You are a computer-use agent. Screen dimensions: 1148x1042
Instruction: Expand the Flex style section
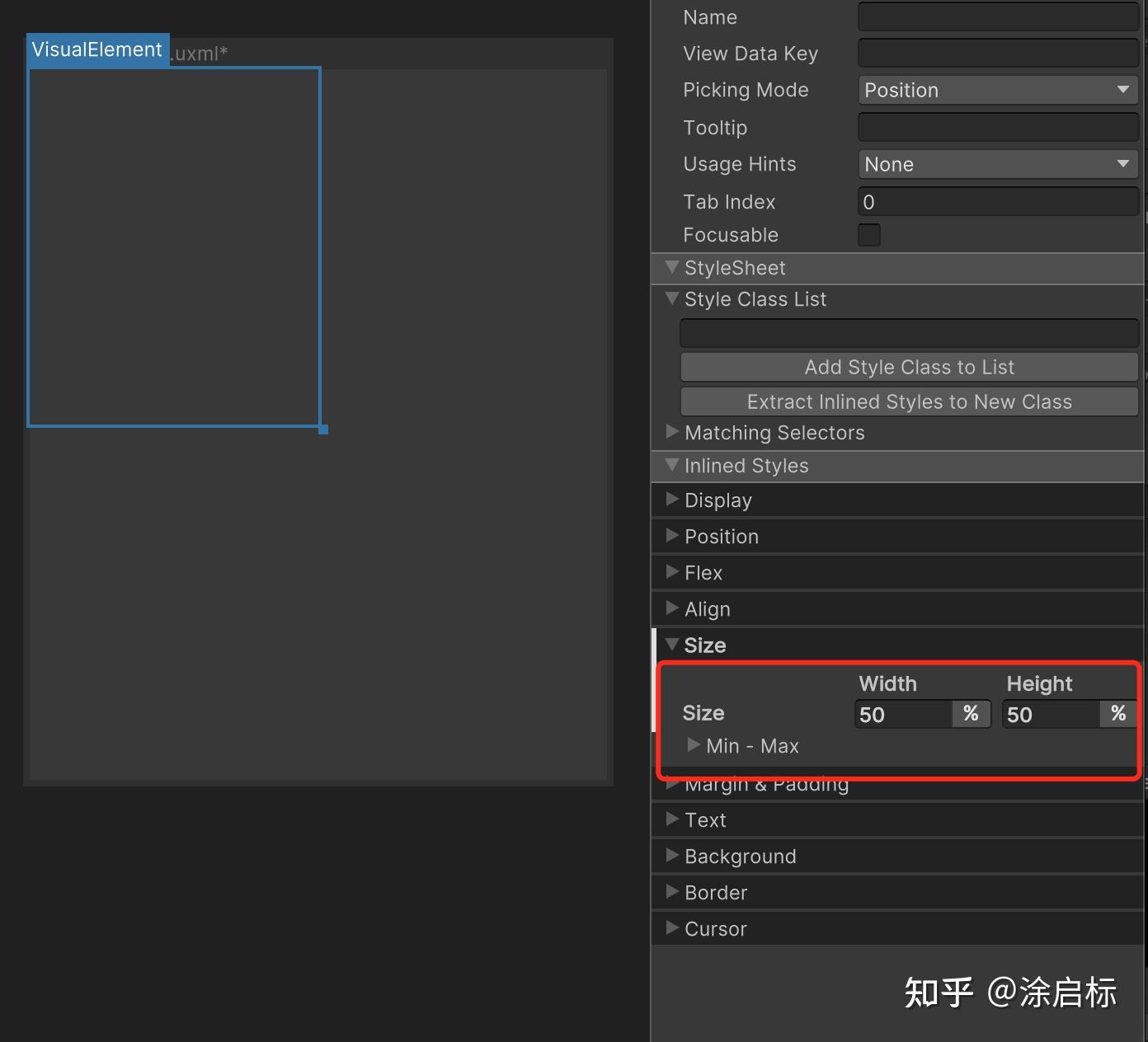672,572
